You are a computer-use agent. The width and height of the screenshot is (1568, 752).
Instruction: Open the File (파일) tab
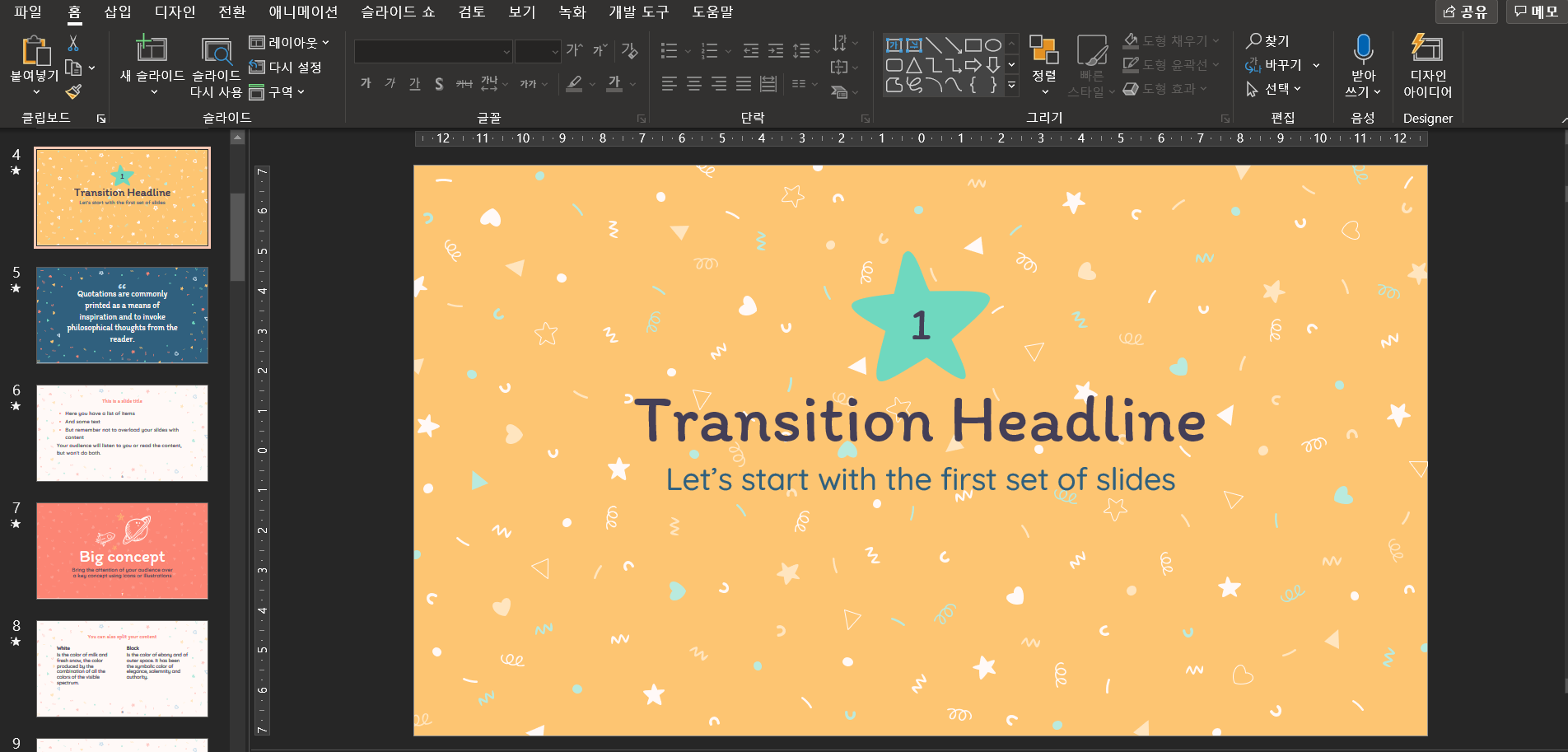pyautogui.click(x=28, y=12)
